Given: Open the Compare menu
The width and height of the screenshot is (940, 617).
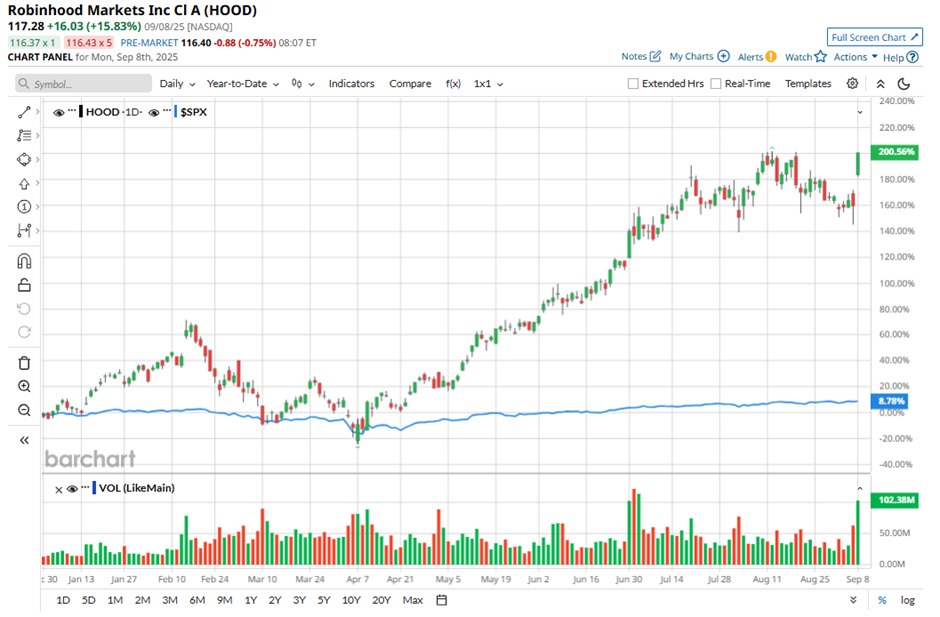Looking at the screenshot, I should 410,84.
